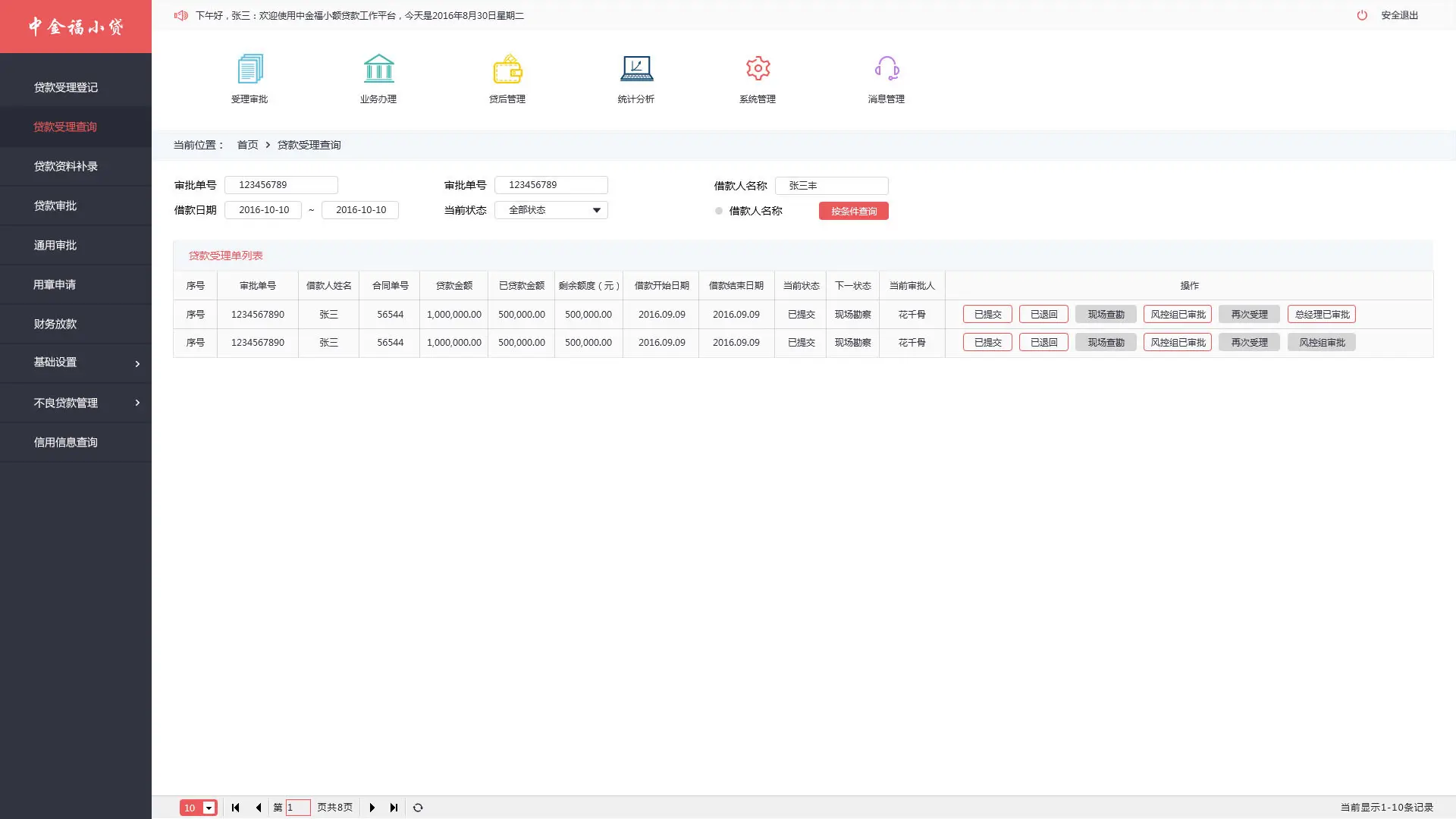The height and width of the screenshot is (819, 1456).
Task: Open the 受理审批 module icon
Action: pyautogui.click(x=249, y=69)
